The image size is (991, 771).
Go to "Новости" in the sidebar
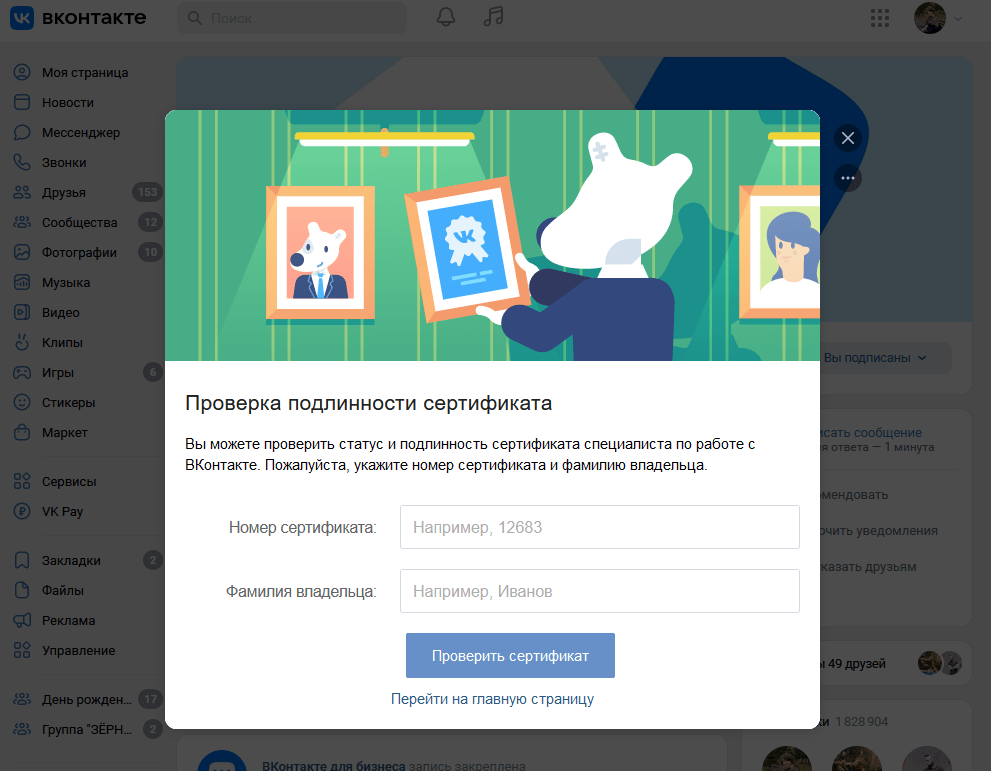click(x=67, y=103)
